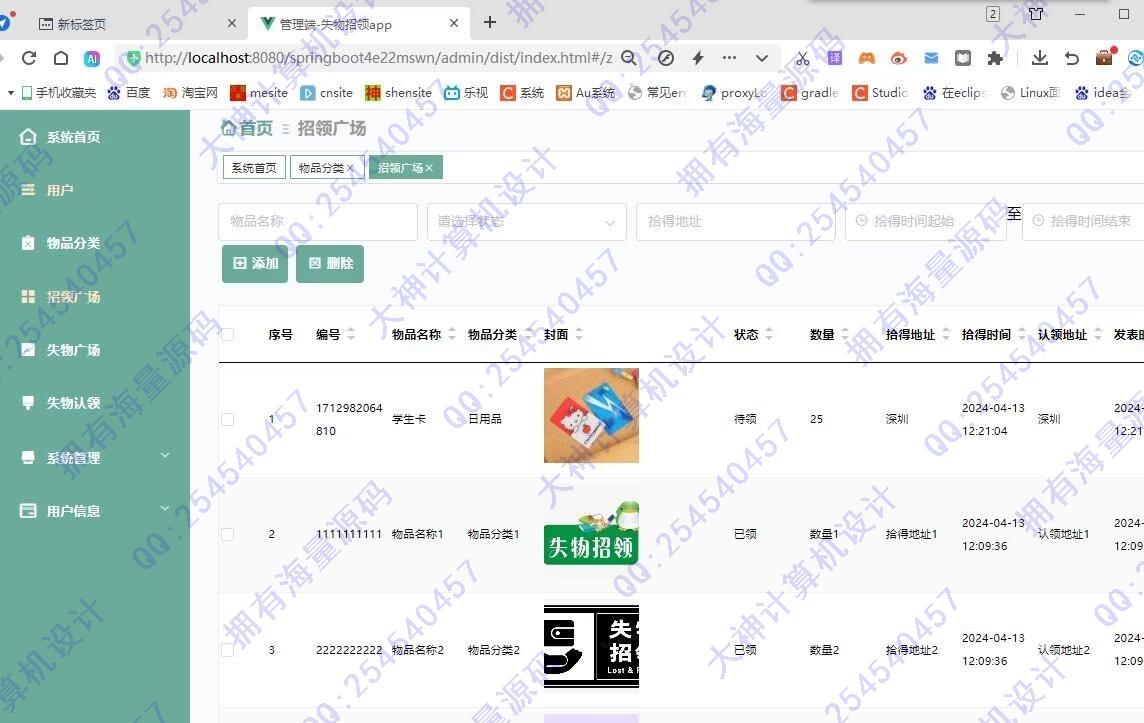Click the scissors screenshot icon in toolbar
1144x723 pixels.
[x=802, y=59]
